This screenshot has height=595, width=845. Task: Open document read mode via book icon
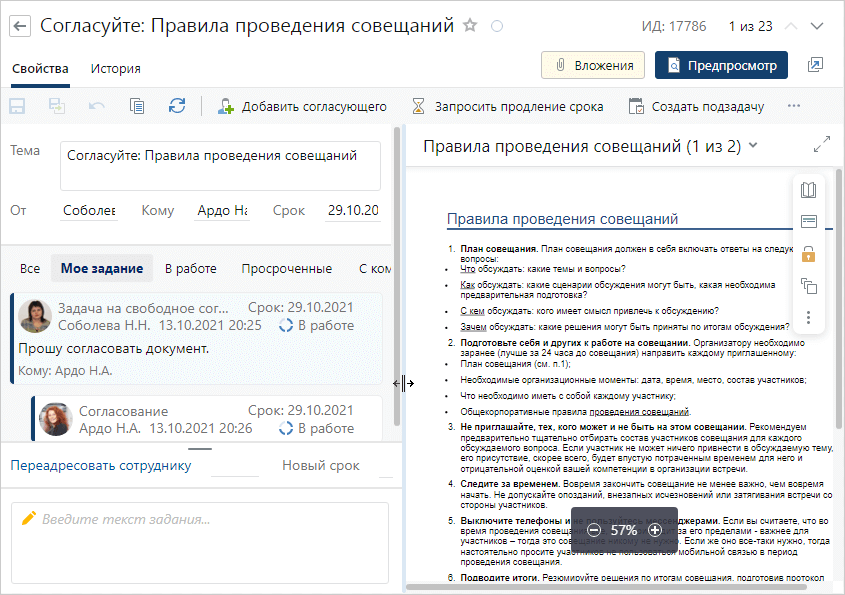click(807, 190)
